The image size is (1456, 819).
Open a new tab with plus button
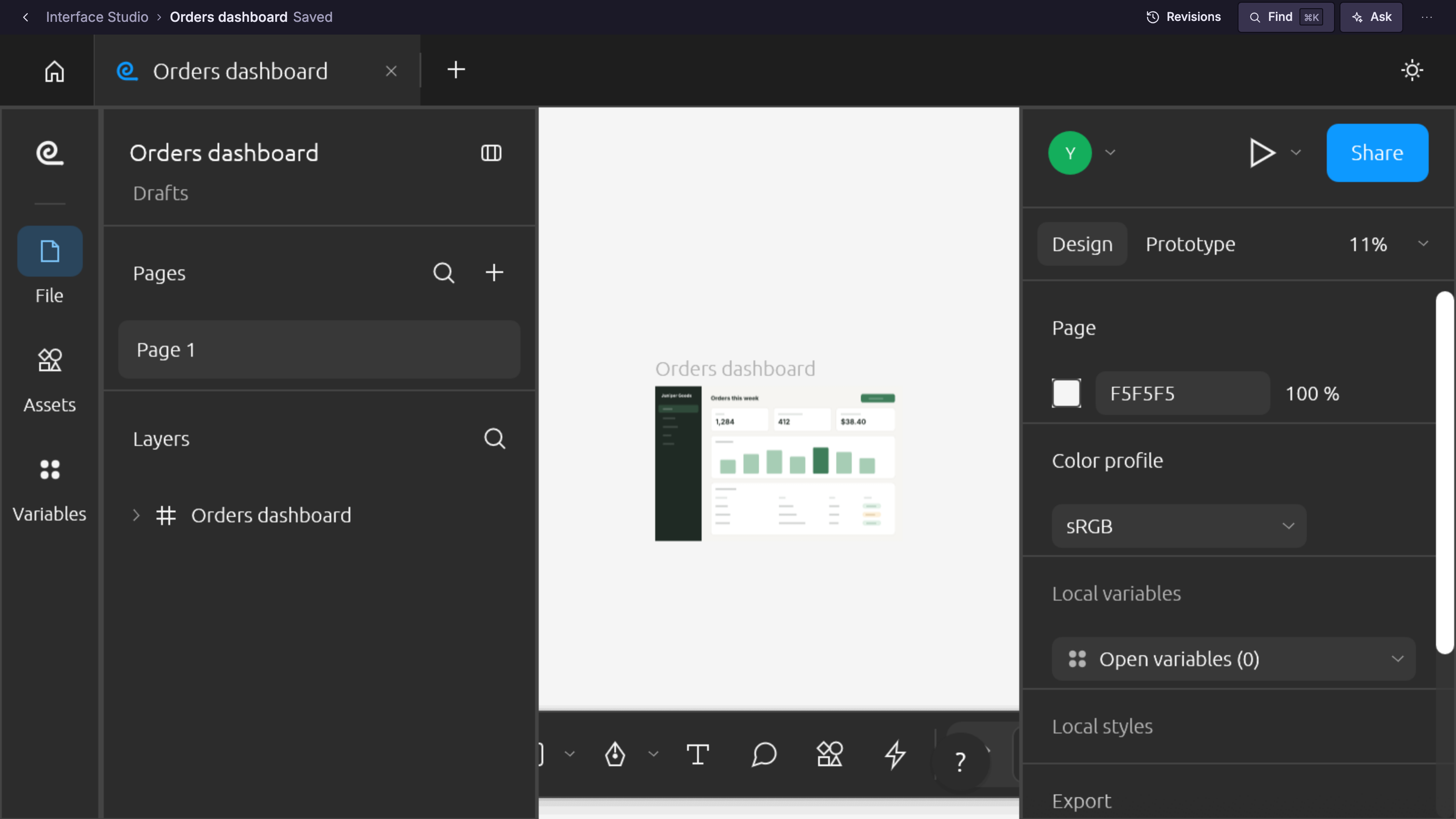point(456,70)
